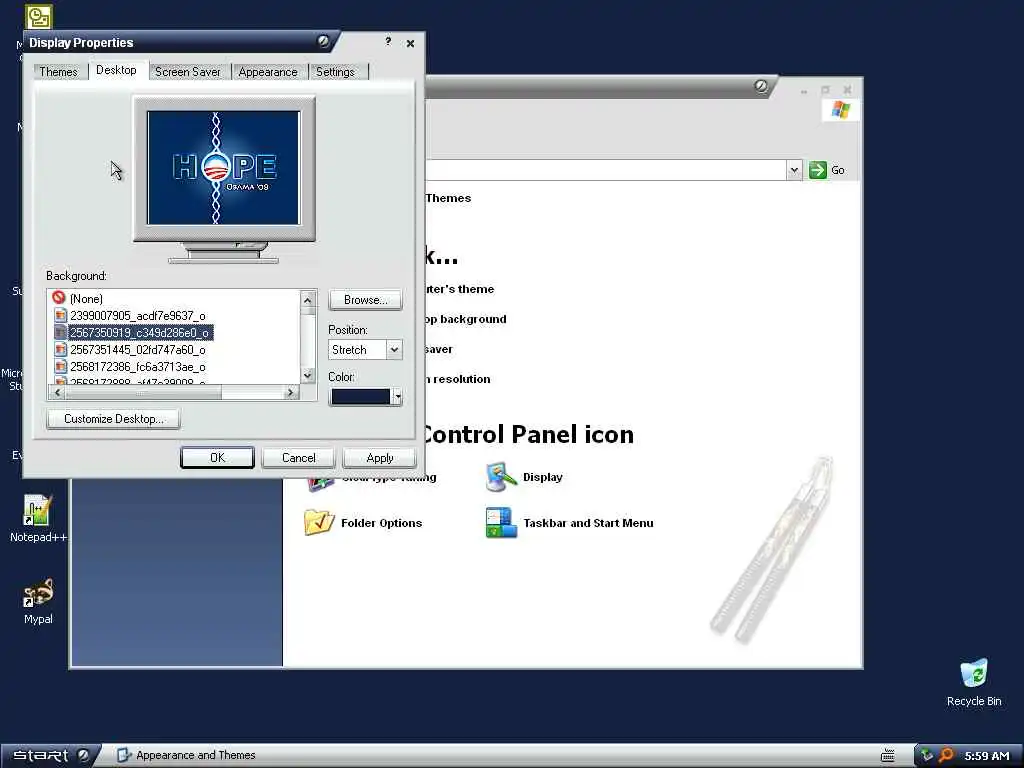Click the dialog help question mark button
Screen dimensions: 1024x768
388,42
